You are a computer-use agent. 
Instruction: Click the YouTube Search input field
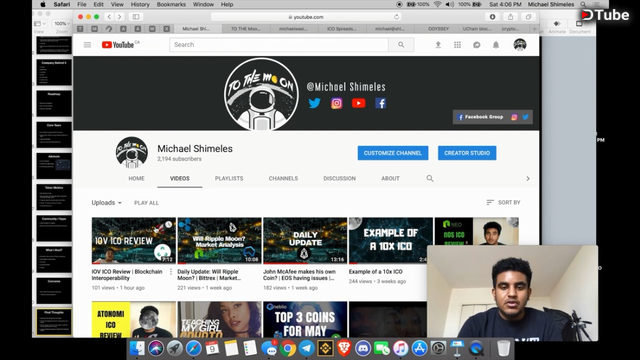point(279,45)
